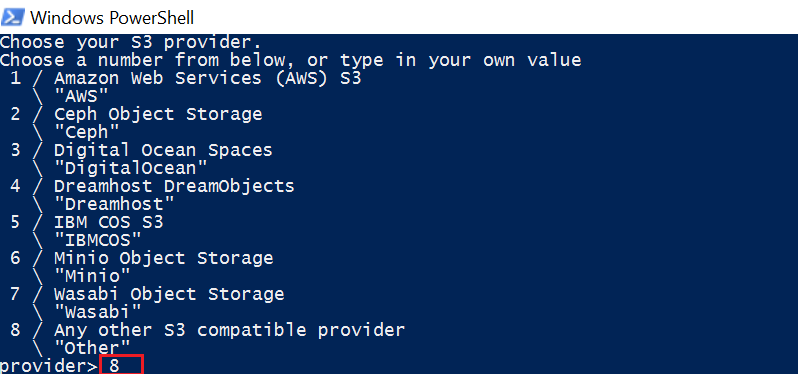This screenshot has height=374, width=798.
Task: Click the Windows PowerShell window title text
Action: tap(112, 18)
